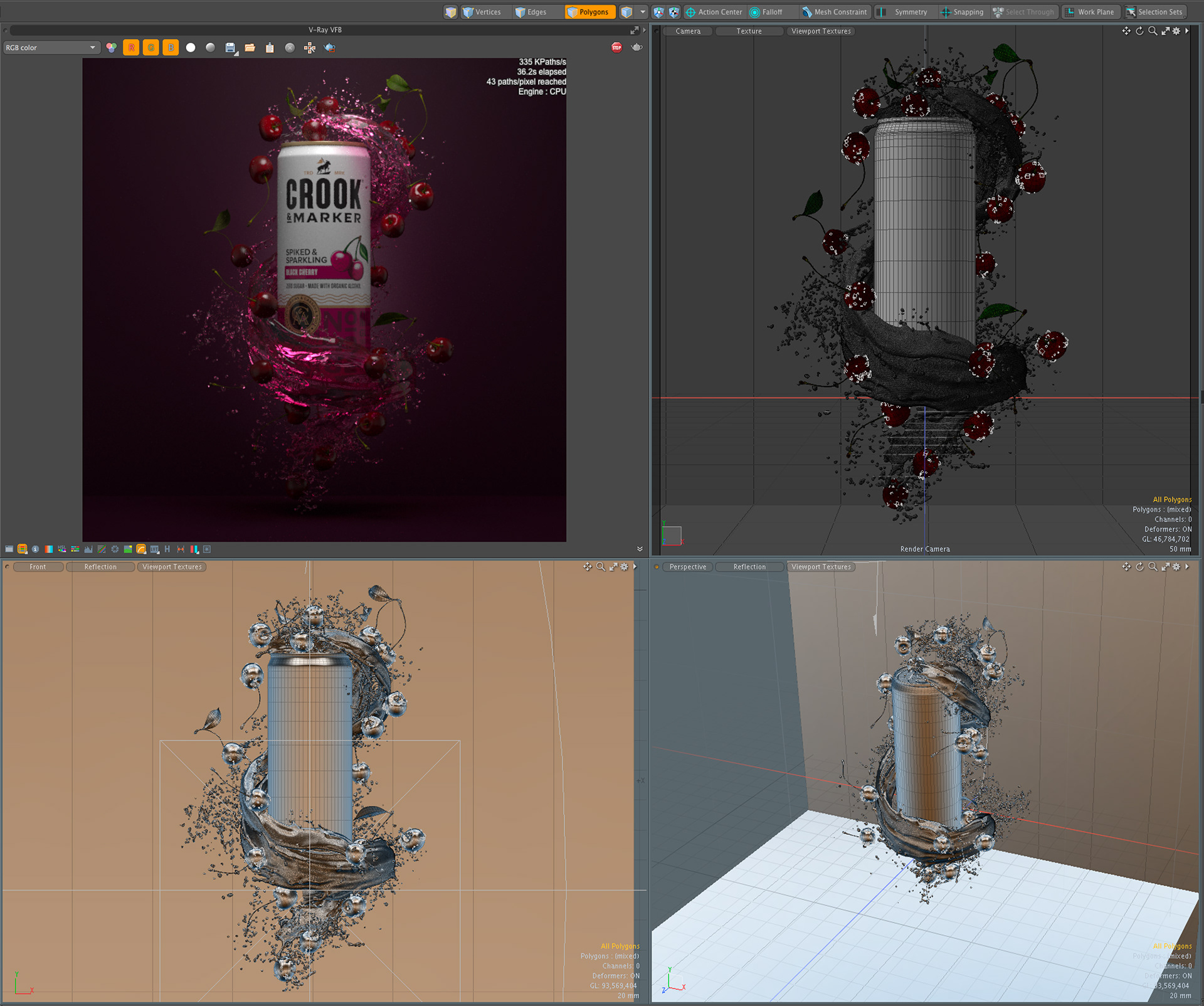
Task: Open the HSL color correction
Action: (62, 549)
